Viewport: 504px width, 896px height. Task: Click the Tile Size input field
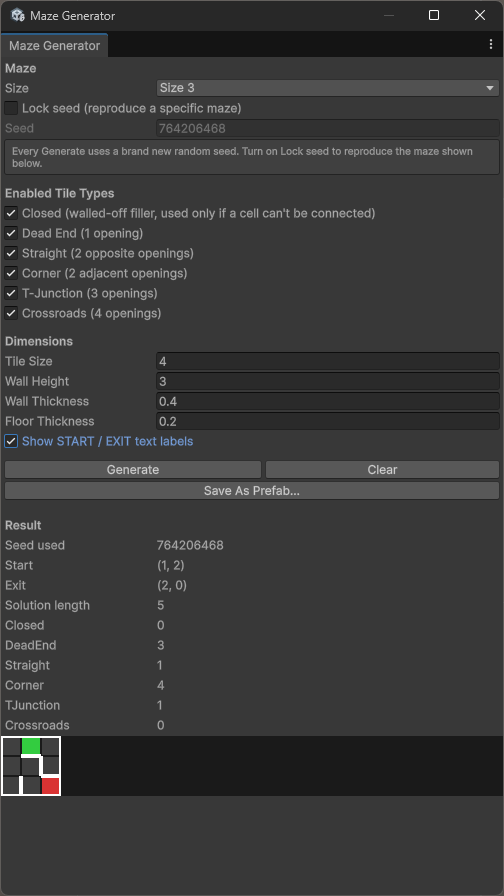(327, 361)
